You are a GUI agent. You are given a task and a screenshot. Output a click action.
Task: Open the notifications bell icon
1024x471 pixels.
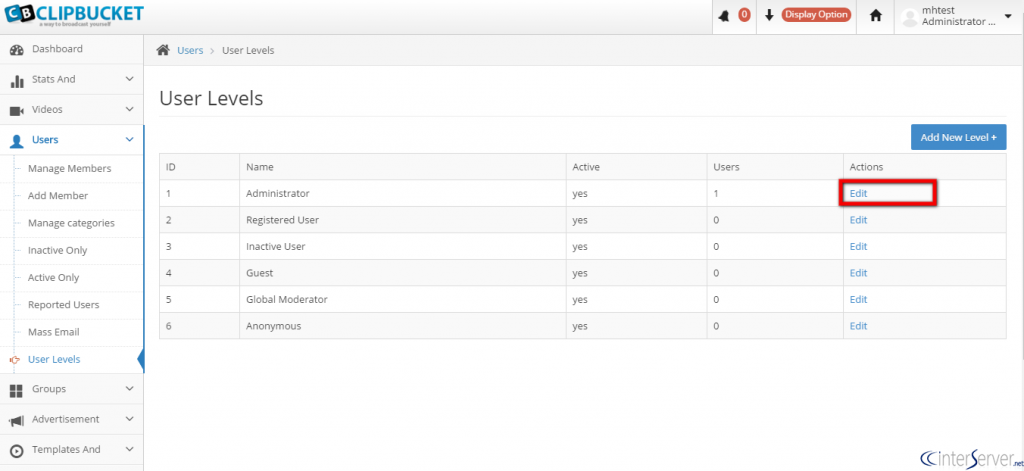(724, 16)
